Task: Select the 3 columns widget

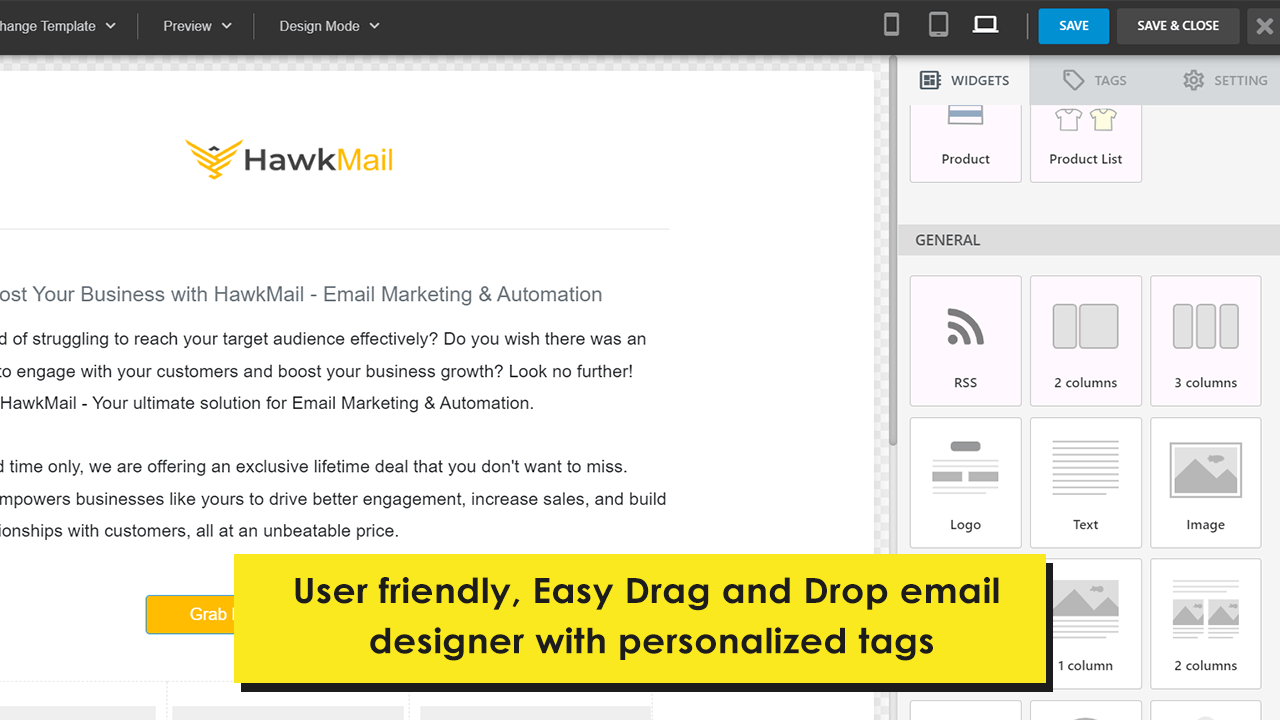Action: click(1206, 341)
